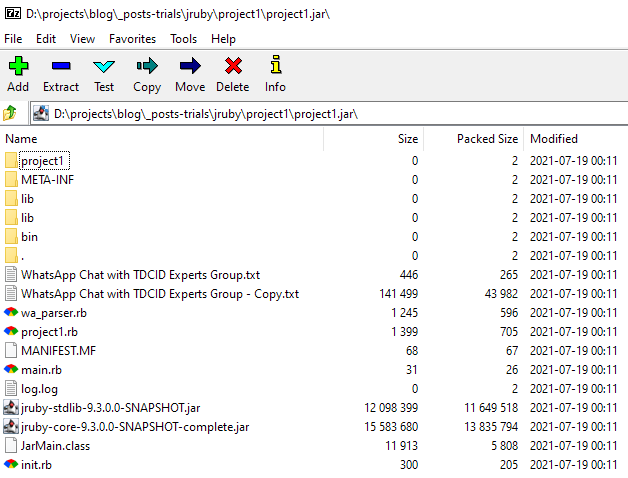Viewport: 628px width, 478px height.
Task: Click the red Delete X icon
Action: (x=233, y=67)
